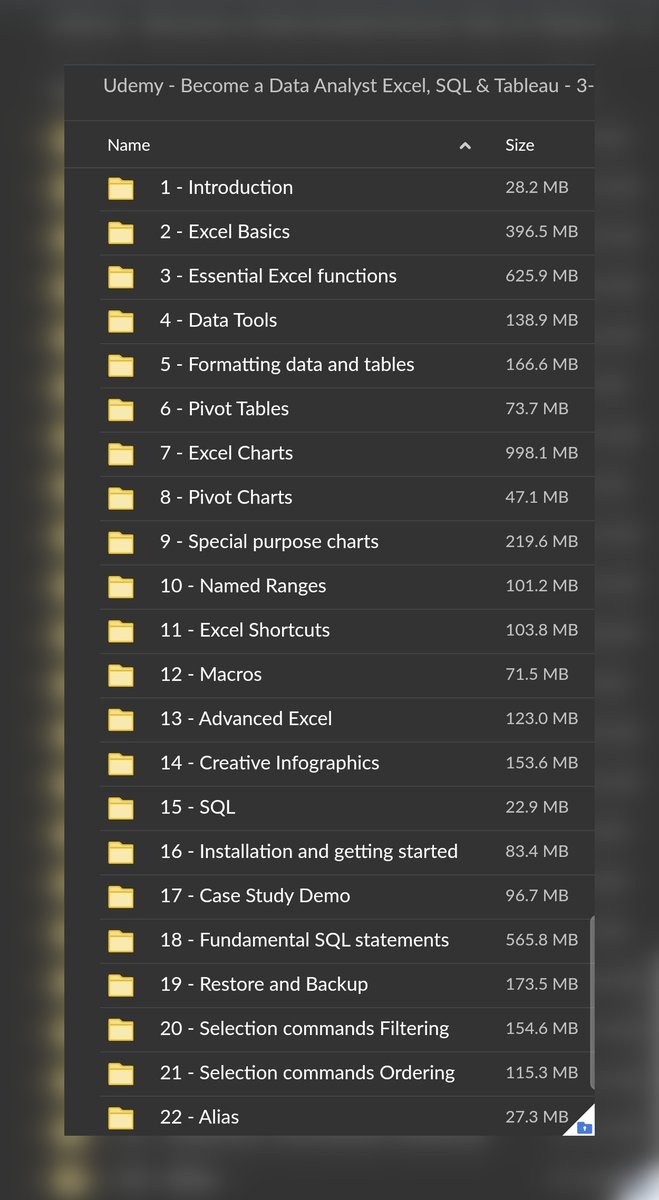659x1200 pixels.
Task: Open 20 - Selection commands Filtering name
Action: 305,1028
